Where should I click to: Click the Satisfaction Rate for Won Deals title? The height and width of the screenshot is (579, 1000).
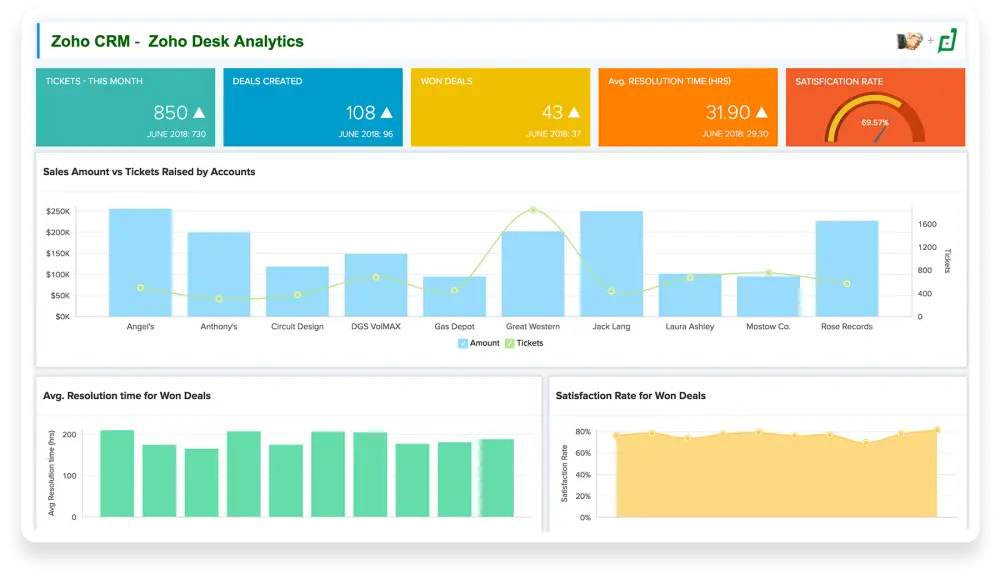point(631,395)
